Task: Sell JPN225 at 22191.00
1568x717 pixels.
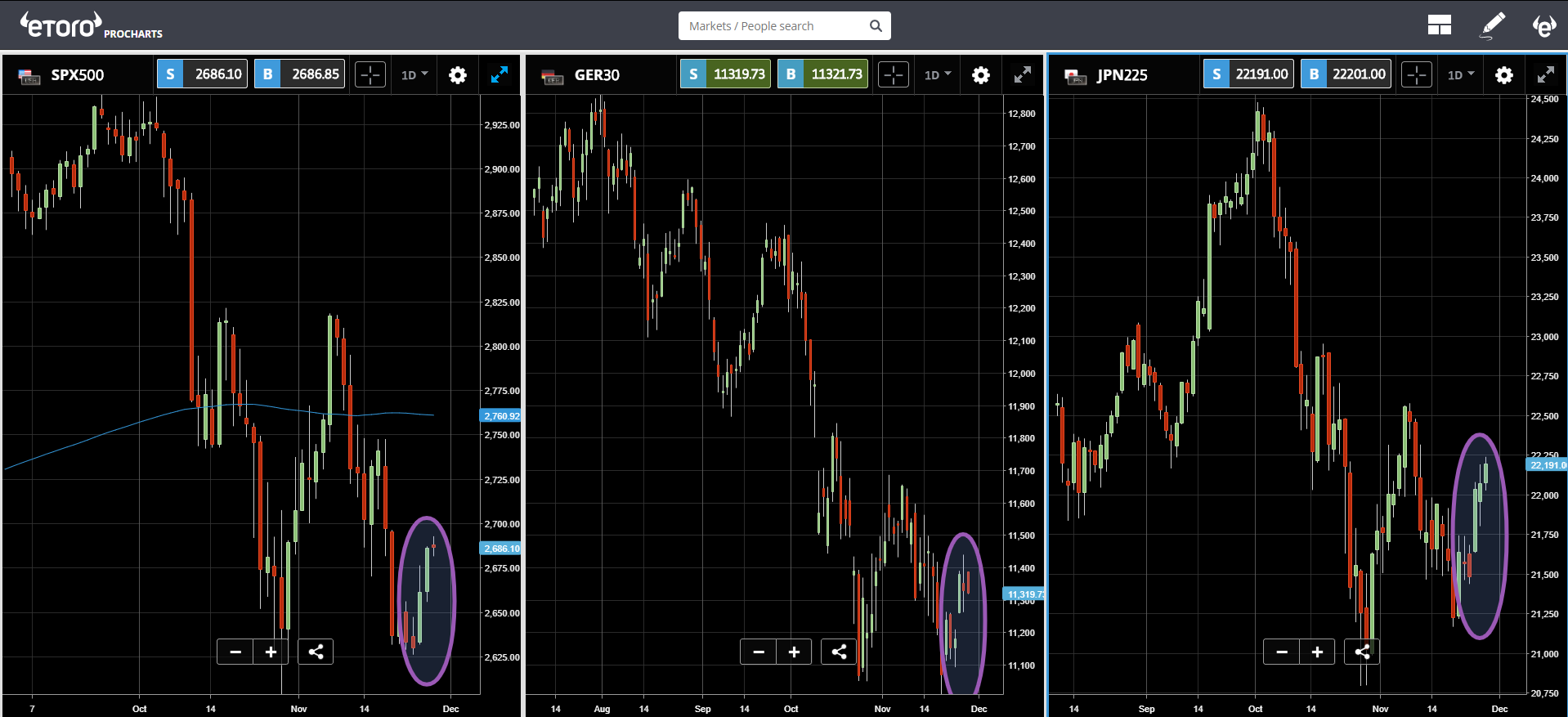Action: tap(1248, 74)
